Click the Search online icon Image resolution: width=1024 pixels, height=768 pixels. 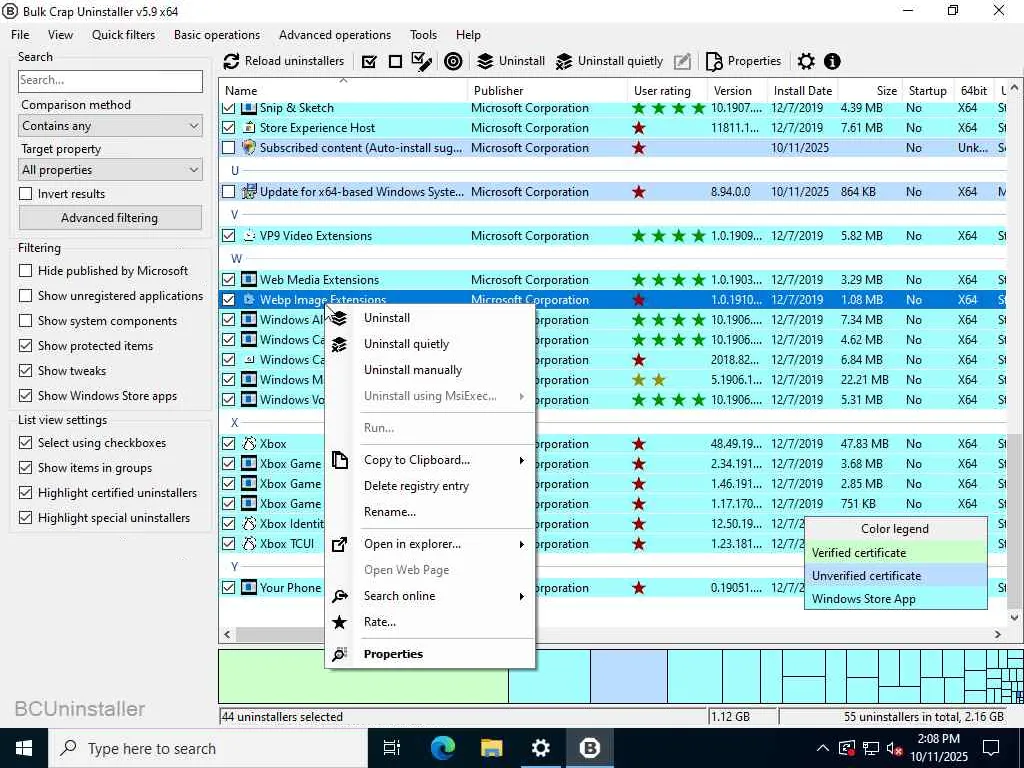340,596
